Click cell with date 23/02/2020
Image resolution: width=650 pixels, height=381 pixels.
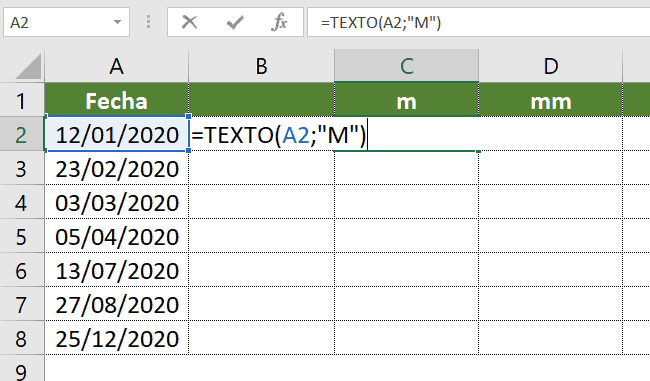pos(116,168)
